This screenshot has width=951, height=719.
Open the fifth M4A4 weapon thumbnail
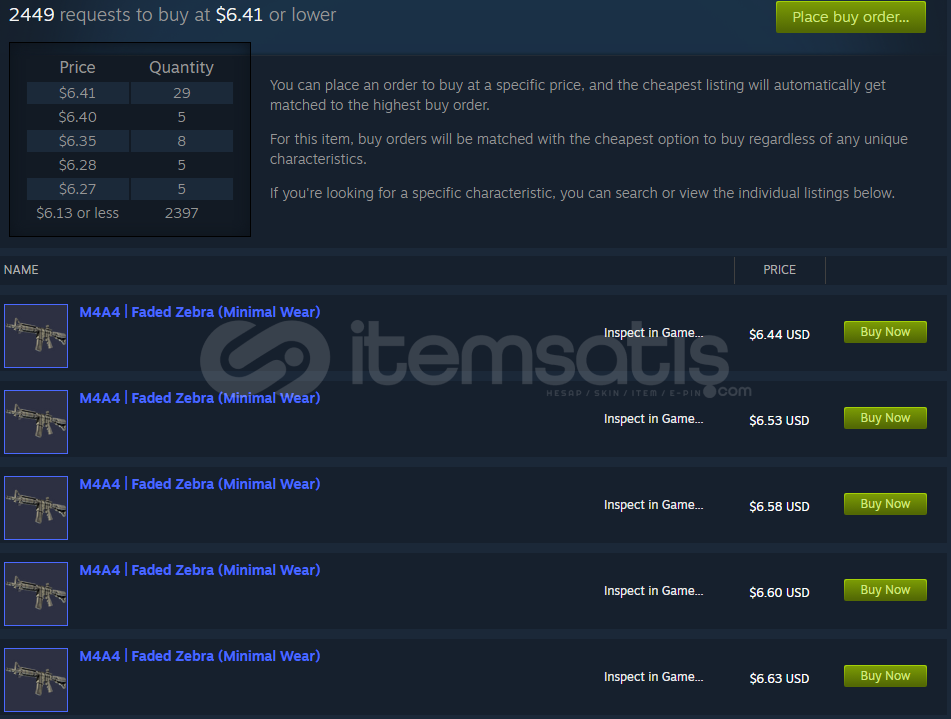pos(36,680)
